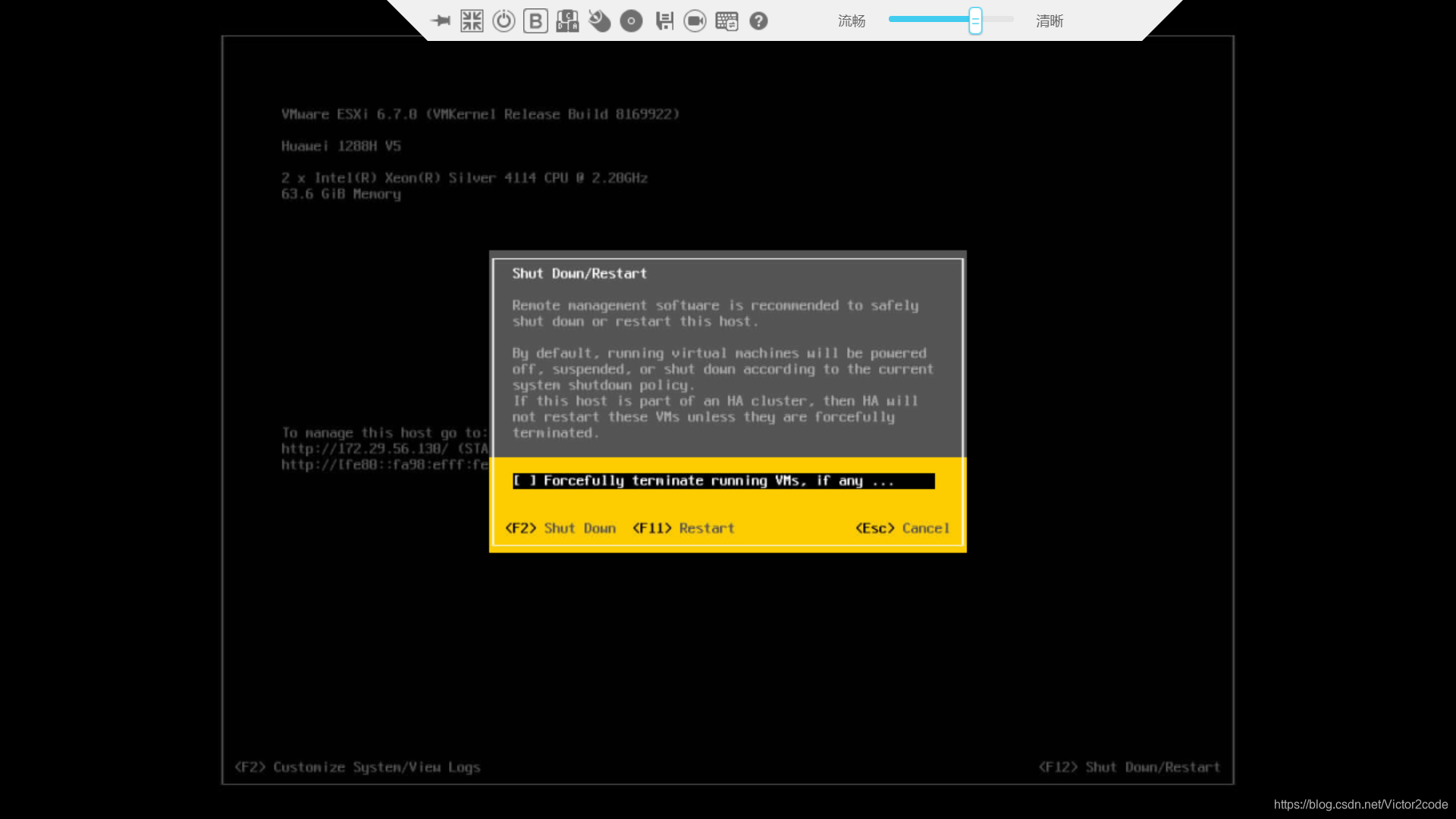The height and width of the screenshot is (819, 1456).
Task: Click the Shut Down/Restart dialog title
Action: point(579,273)
